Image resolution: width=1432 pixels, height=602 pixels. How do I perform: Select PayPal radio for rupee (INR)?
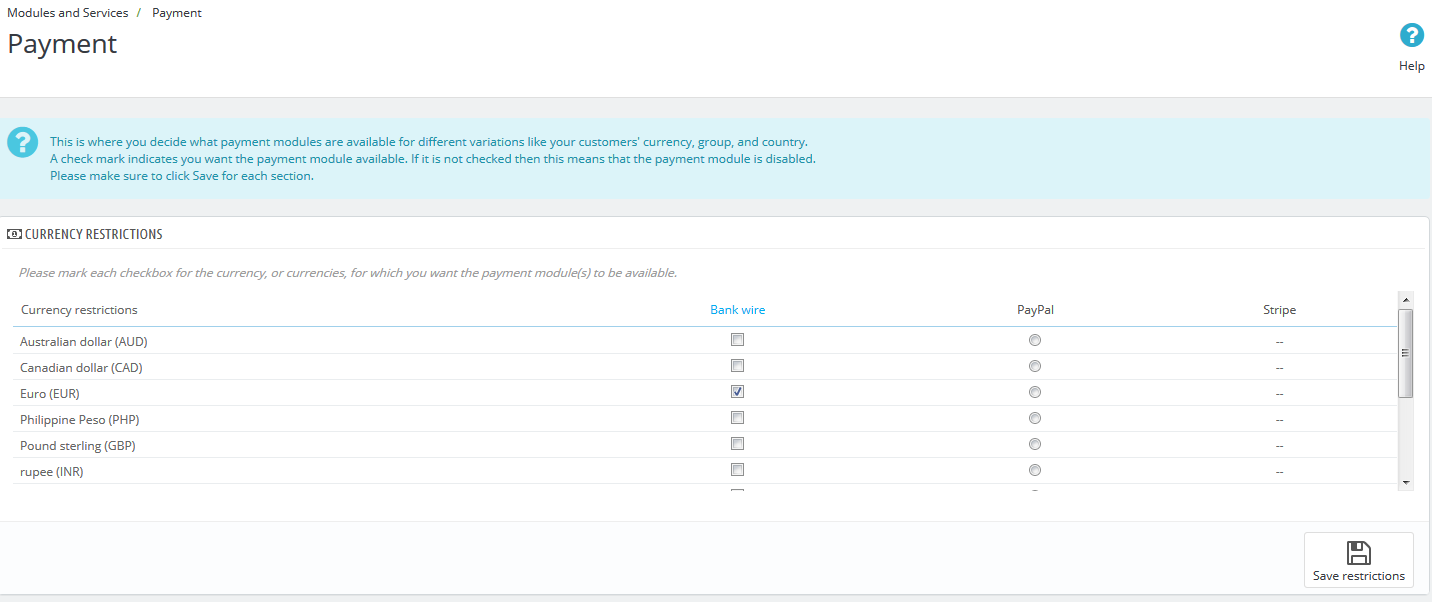click(x=1035, y=470)
